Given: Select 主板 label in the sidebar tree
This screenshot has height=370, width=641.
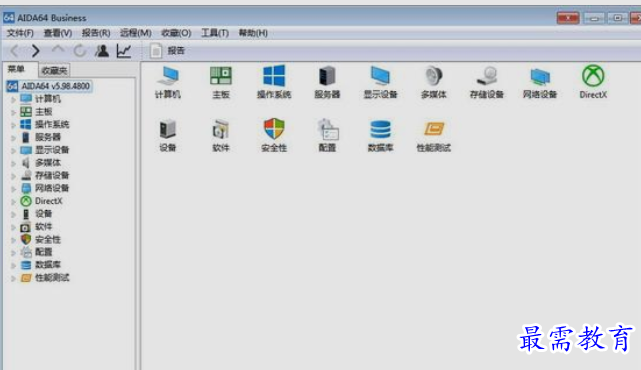Looking at the screenshot, I should (x=44, y=112).
